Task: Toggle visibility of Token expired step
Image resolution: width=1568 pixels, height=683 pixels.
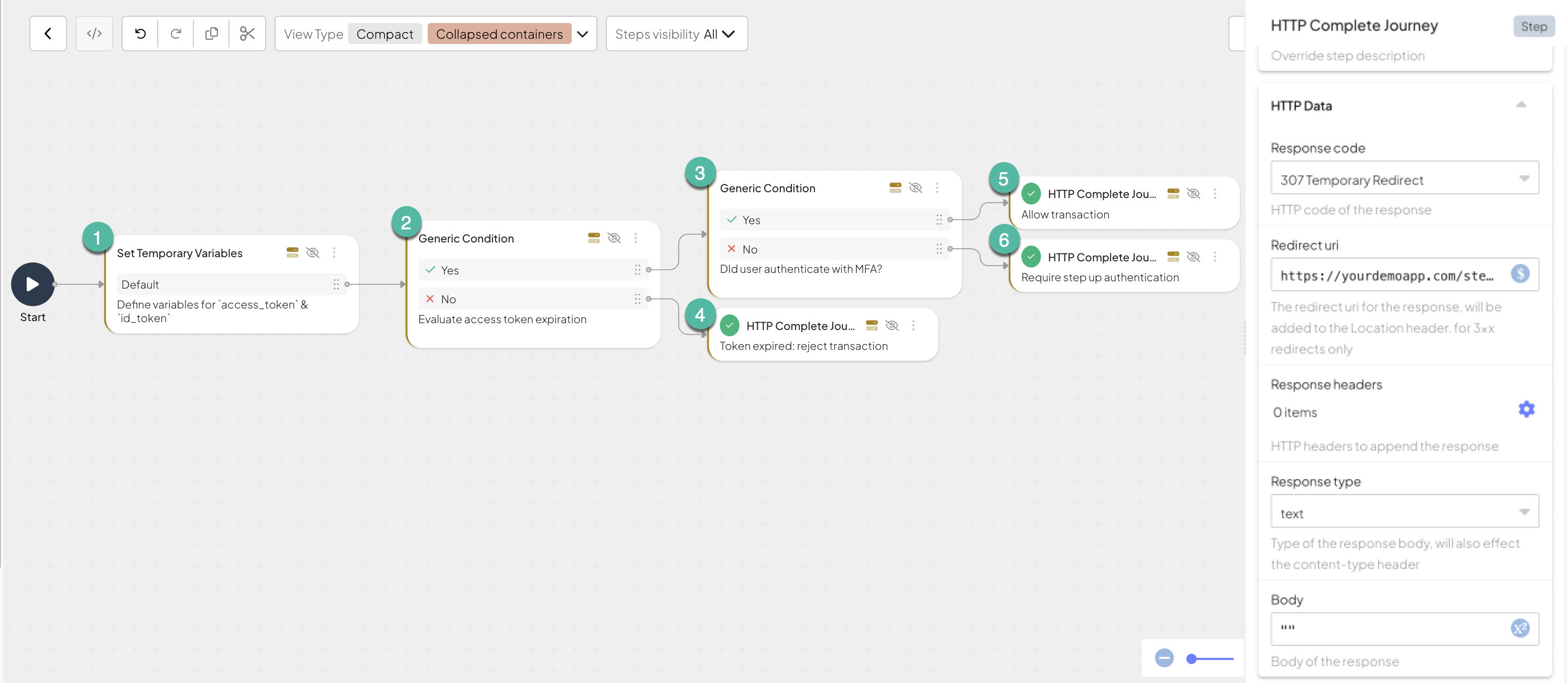Action: coord(892,325)
